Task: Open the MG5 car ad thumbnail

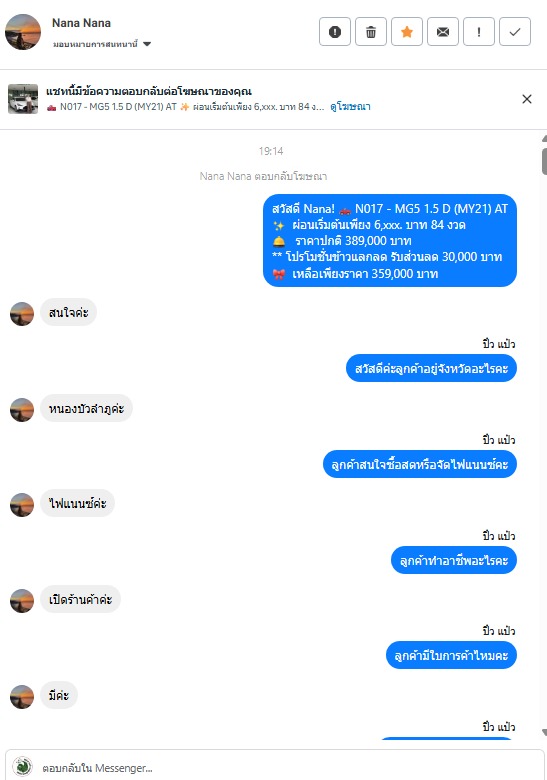Action: 23,99
